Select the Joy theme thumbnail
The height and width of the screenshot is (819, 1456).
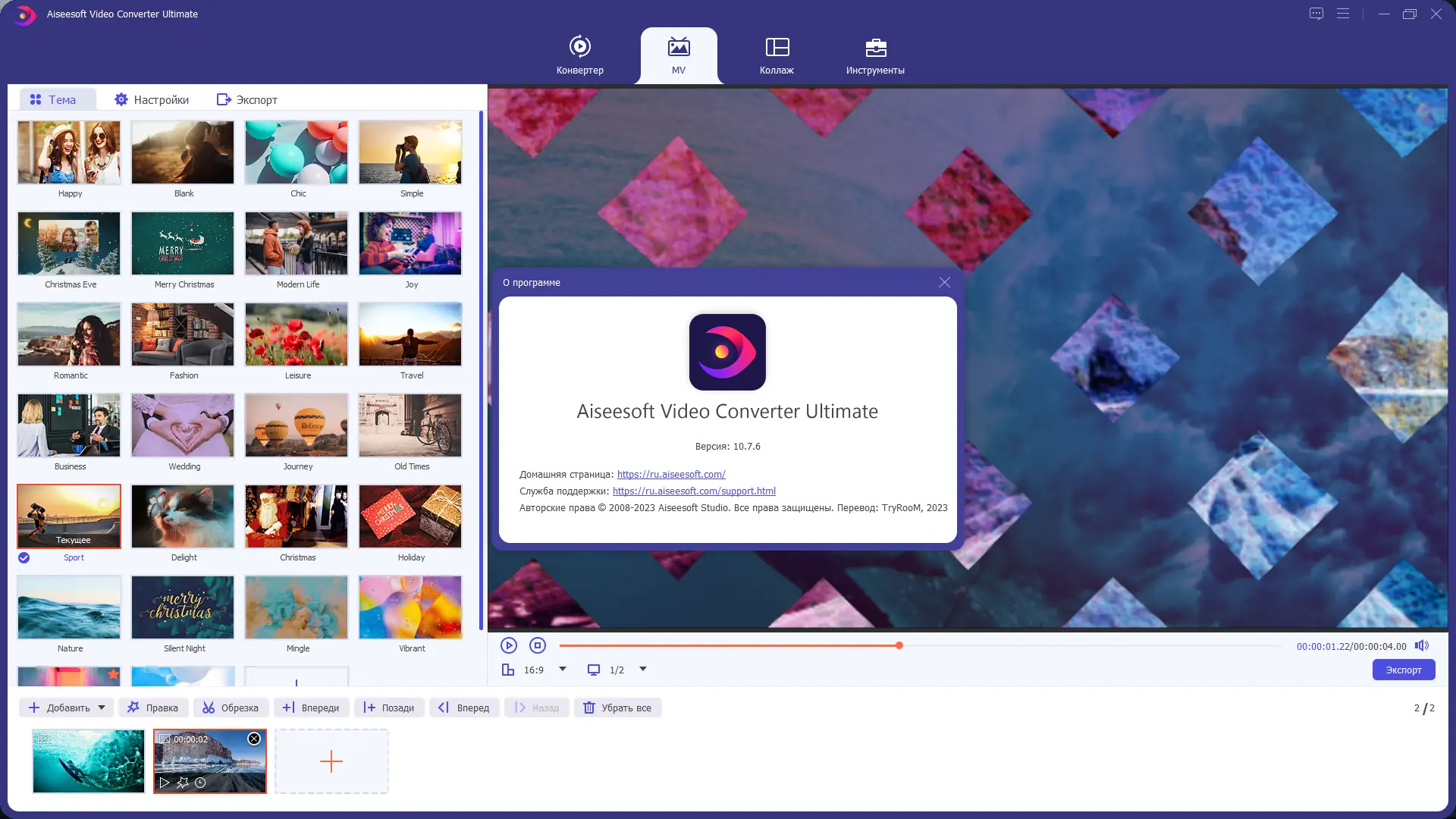click(410, 243)
